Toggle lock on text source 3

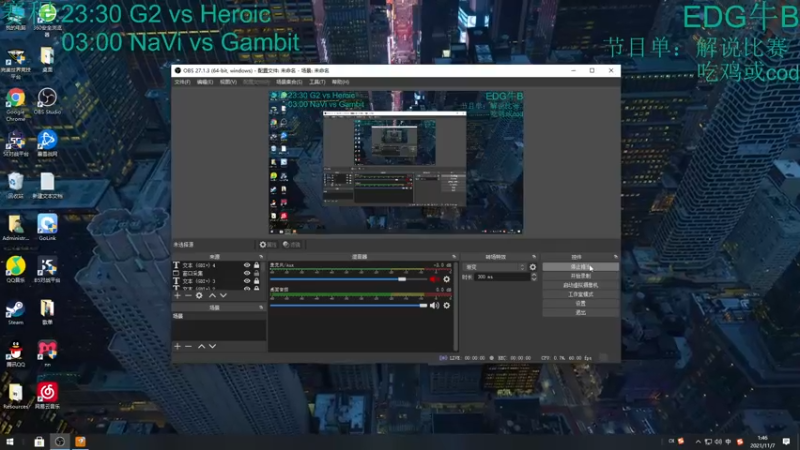(257, 281)
